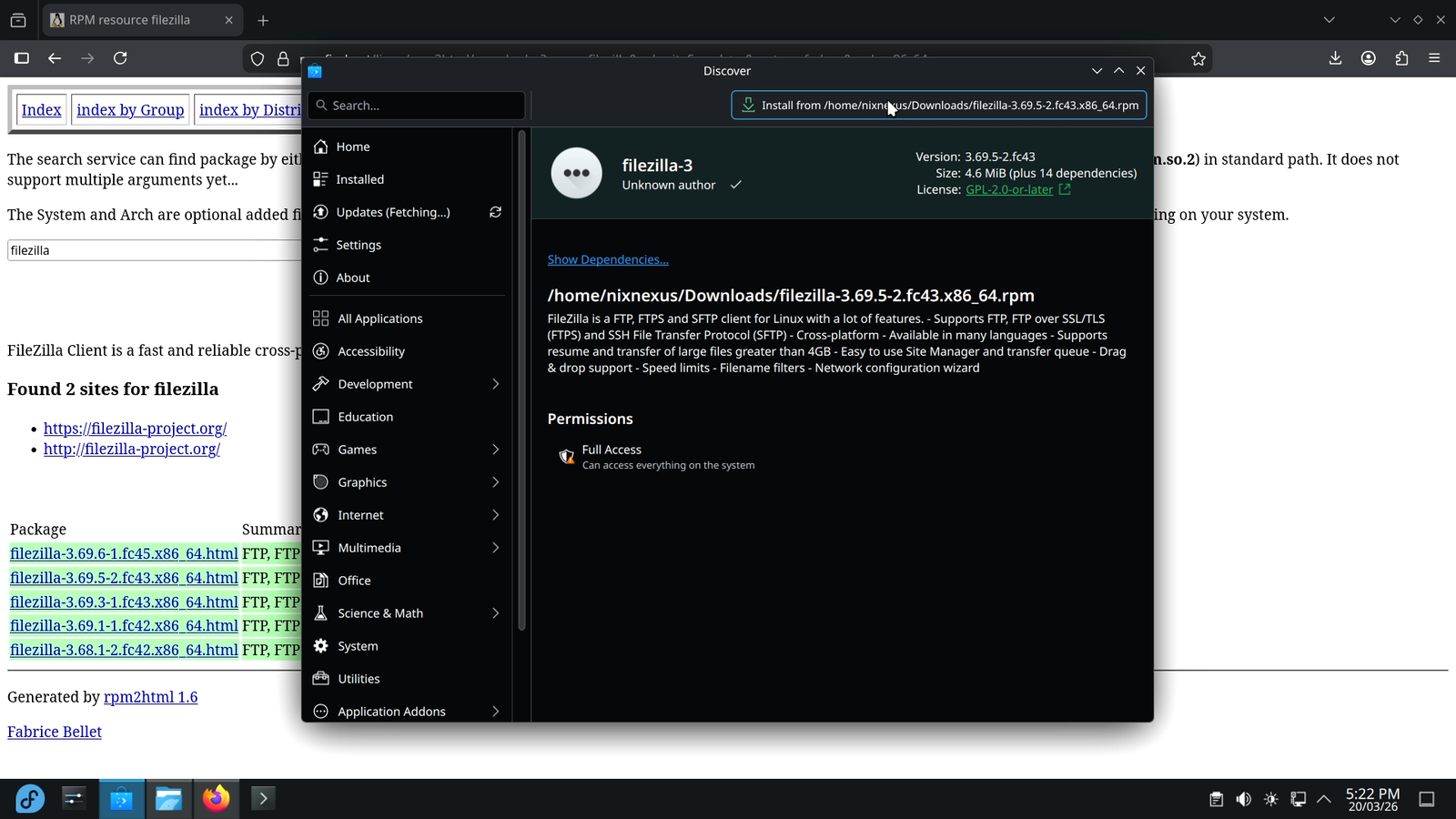Open the filezilla-3.68.1-2.fc42 package link

coord(124,650)
